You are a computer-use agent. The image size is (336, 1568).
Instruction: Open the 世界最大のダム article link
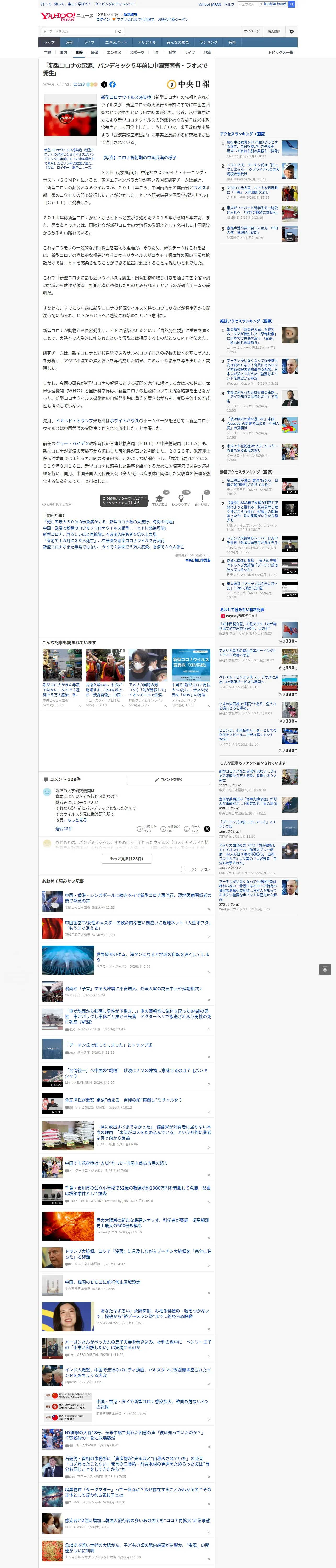click(153, 958)
